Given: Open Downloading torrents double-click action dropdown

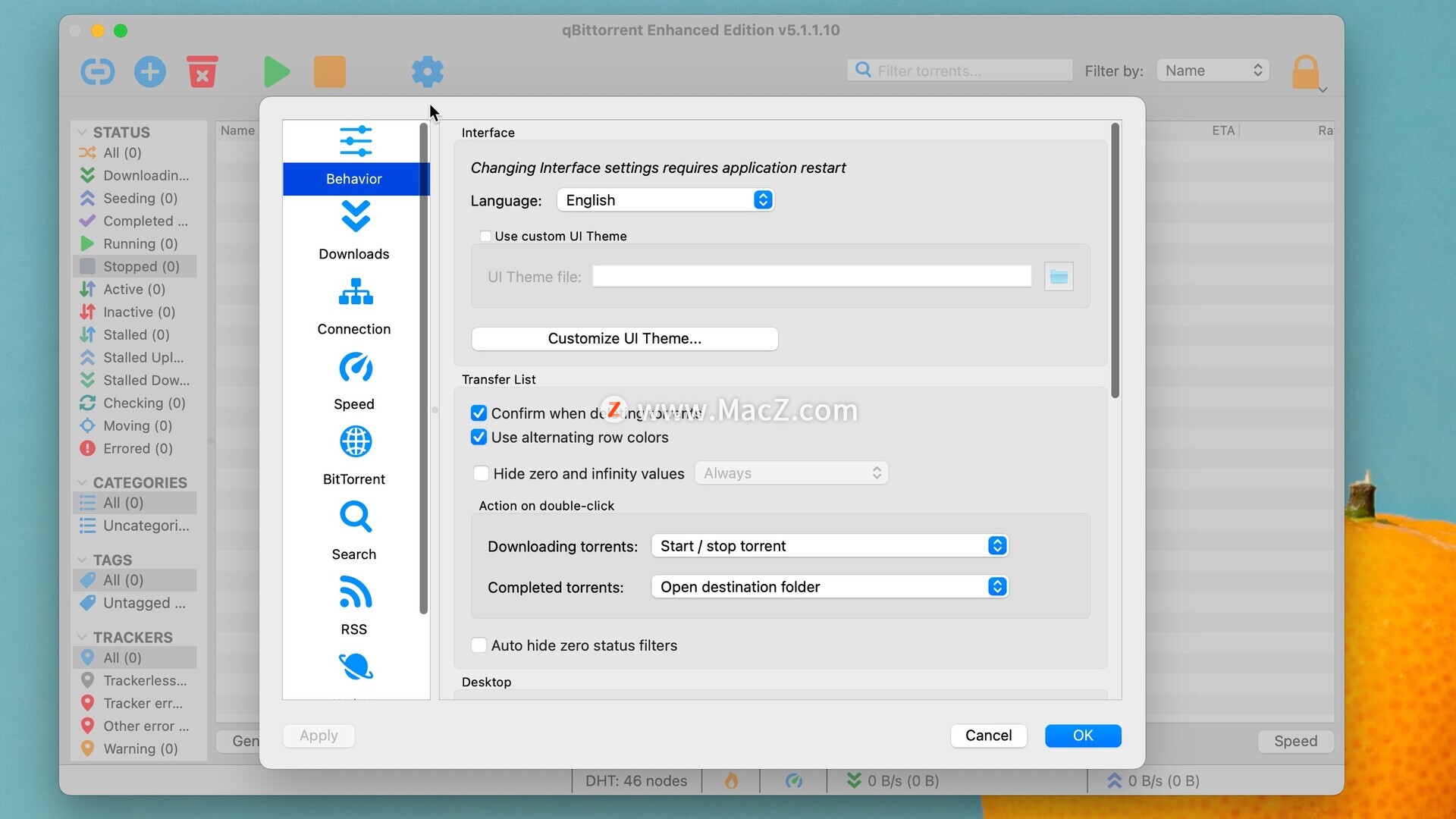Looking at the screenshot, I should point(830,546).
